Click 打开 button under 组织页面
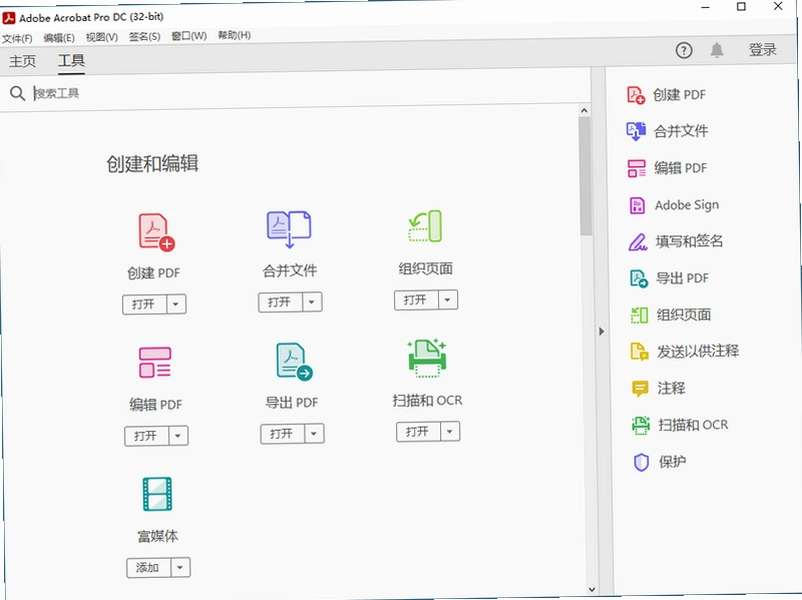The width and height of the screenshot is (802, 600). click(416, 300)
